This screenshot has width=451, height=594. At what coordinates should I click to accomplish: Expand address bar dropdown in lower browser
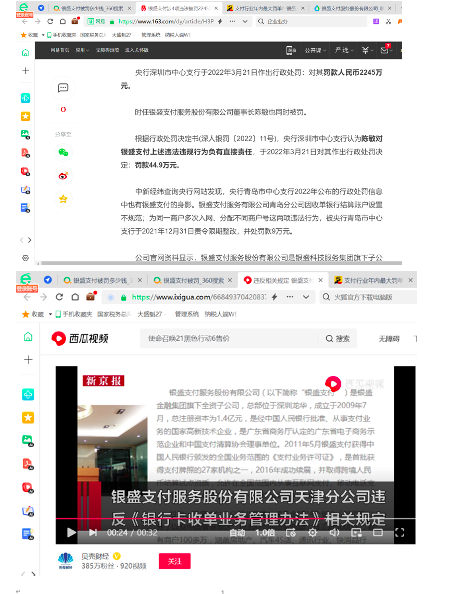pos(306,297)
